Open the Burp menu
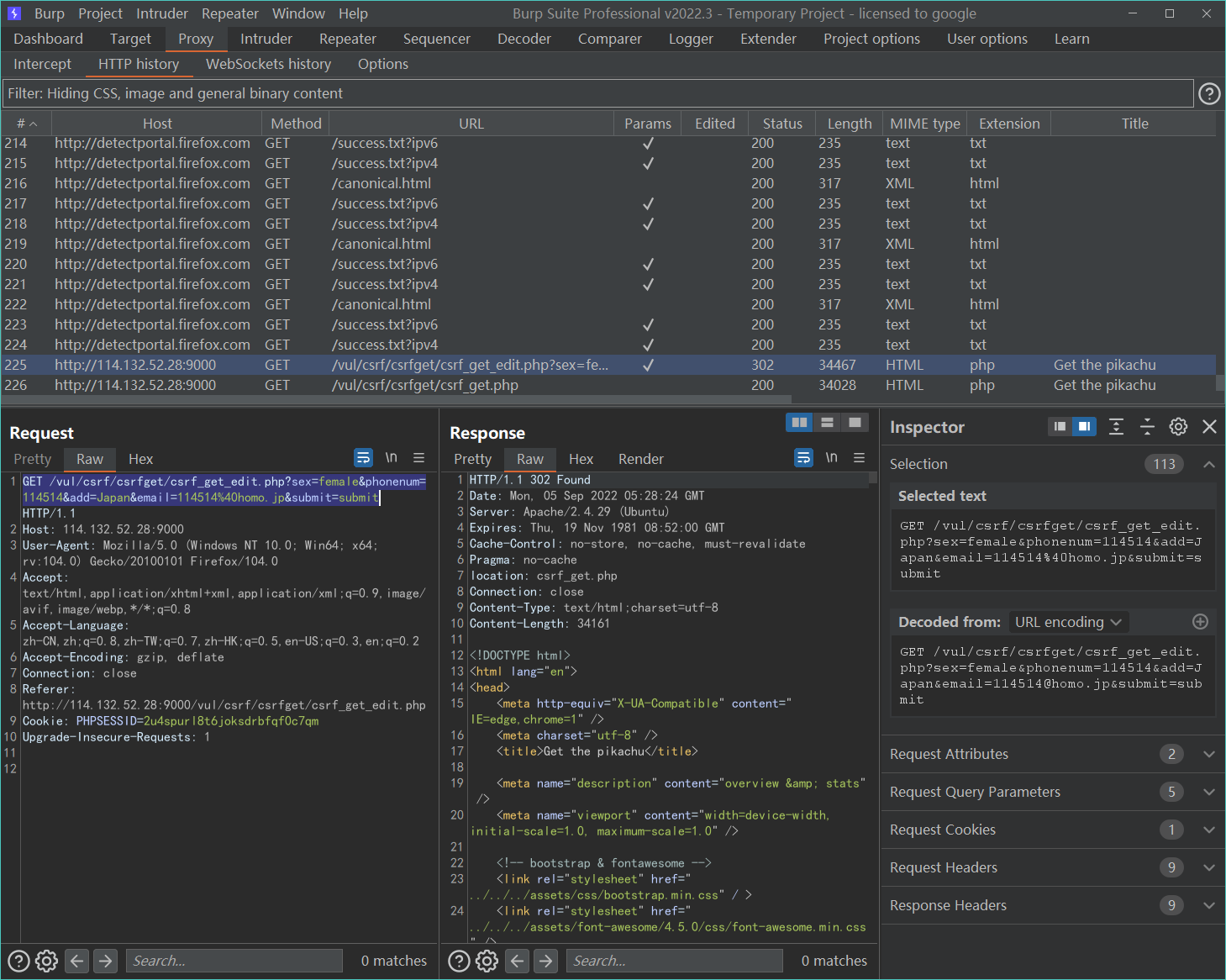 [50, 13]
